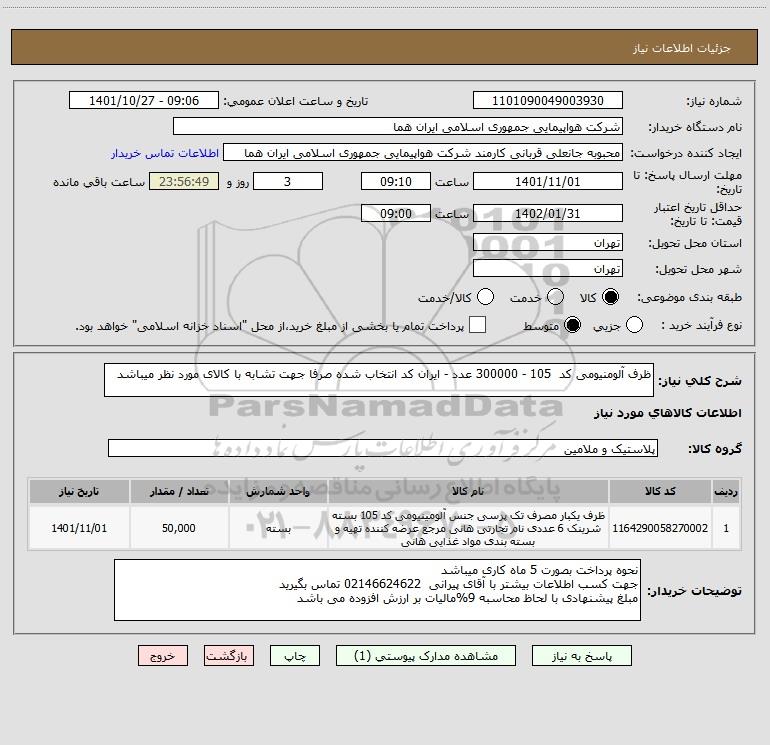
Task: Click the کد کالا column header
Action: tap(660, 491)
